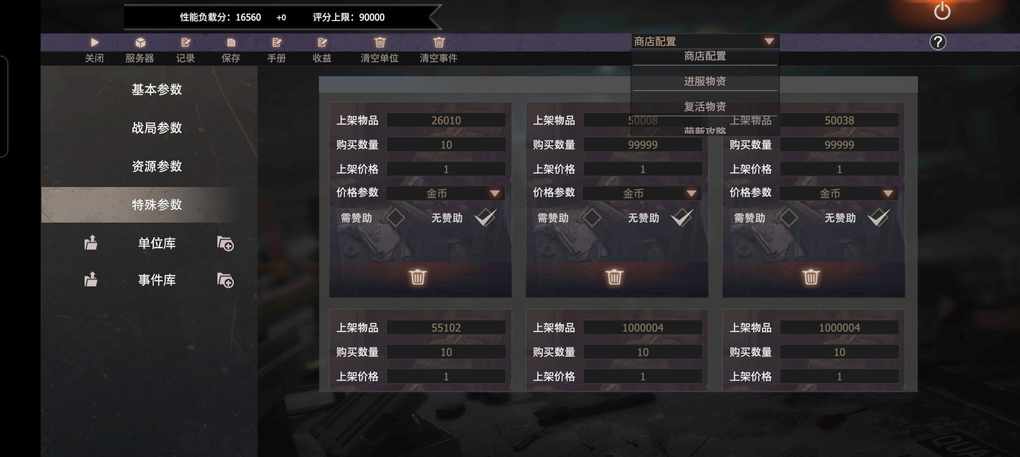Click the 清空单位 trash icon
Image resolution: width=1020 pixels, height=457 pixels.
(380, 43)
